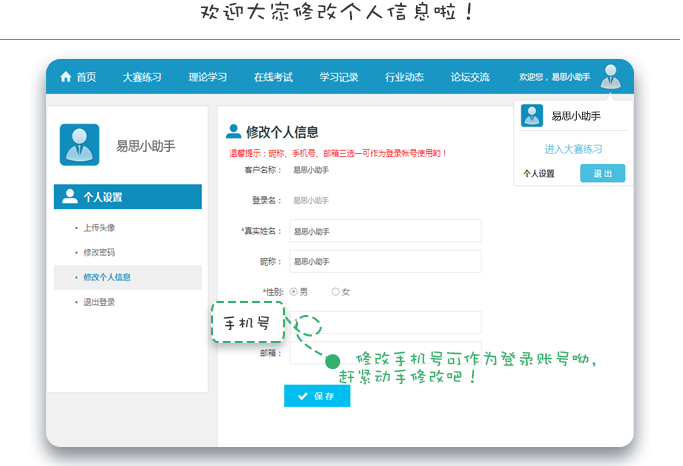Click the 个人设置 sidebar header

[128, 196]
